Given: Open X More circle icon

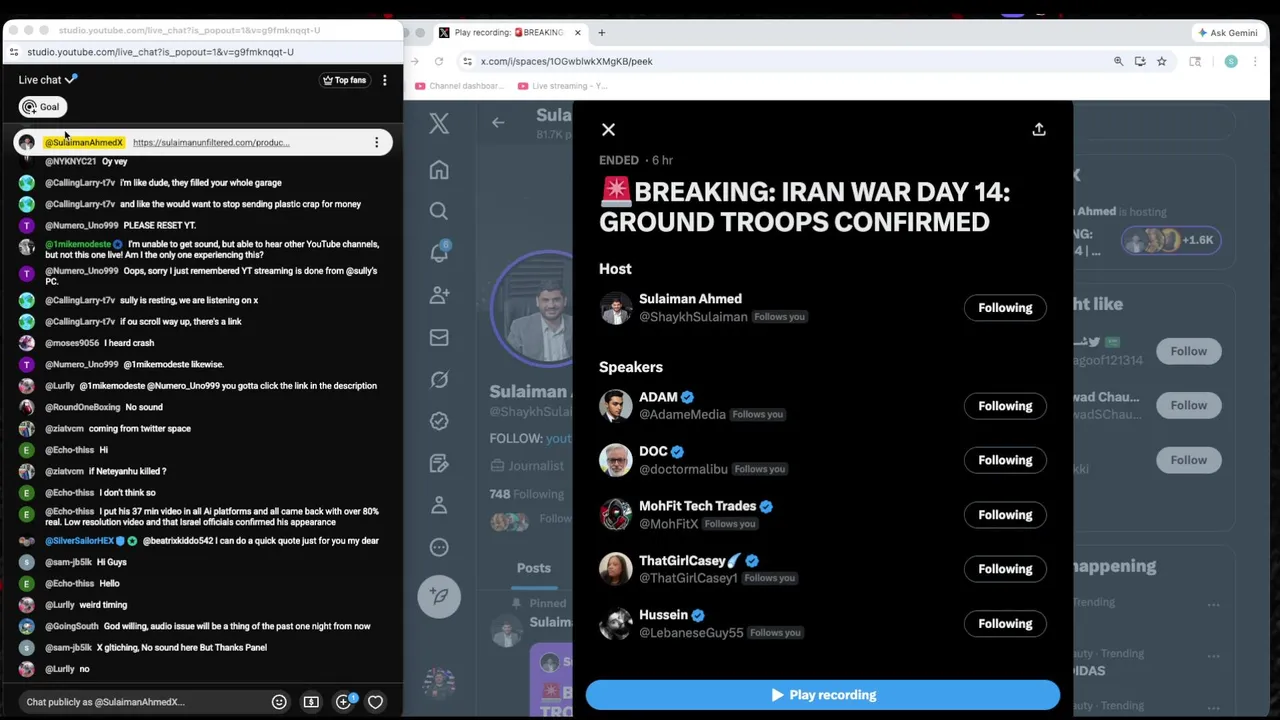Looking at the screenshot, I should click(439, 547).
